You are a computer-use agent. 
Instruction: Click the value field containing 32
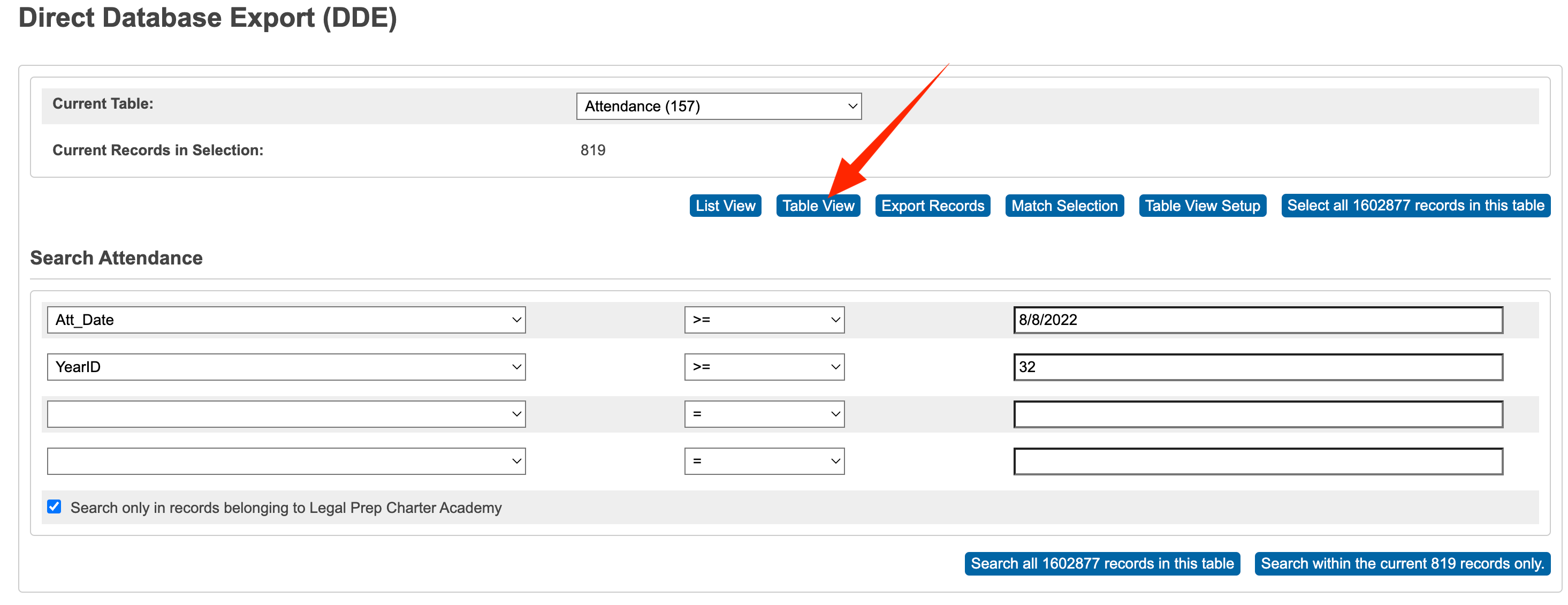(x=1258, y=367)
